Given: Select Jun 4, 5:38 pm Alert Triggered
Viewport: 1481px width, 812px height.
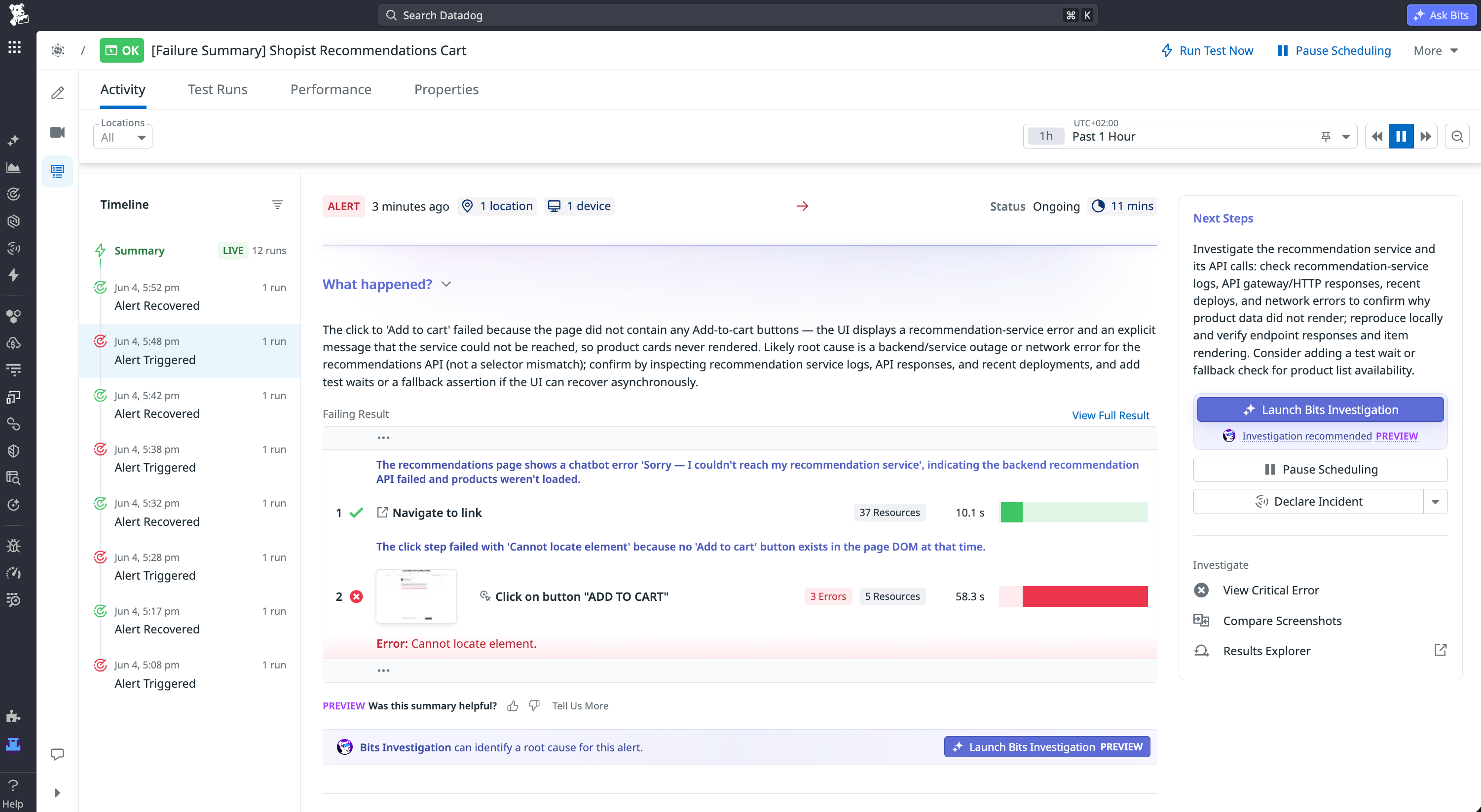Looking at the screenshot, I should 190,458.
